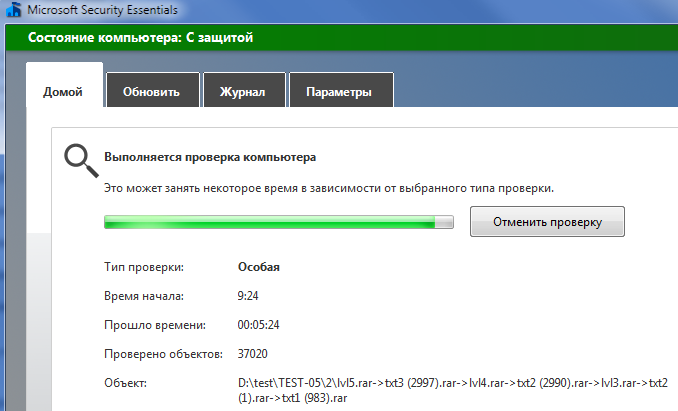This screenshot has width=678, height=411.
Task: Click the elapsed time value 00:05:24
Action: click(x=258, y=325)
